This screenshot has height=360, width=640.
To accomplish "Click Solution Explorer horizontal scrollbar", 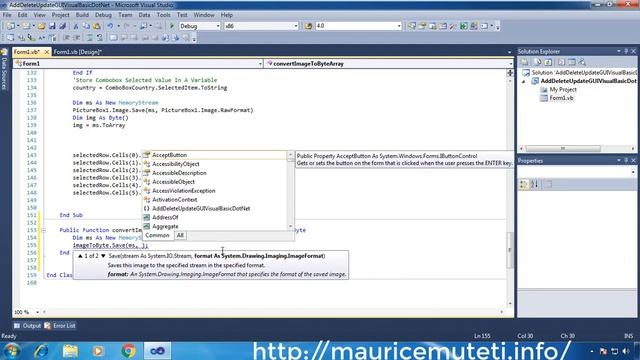I will [x=563, y=149].
